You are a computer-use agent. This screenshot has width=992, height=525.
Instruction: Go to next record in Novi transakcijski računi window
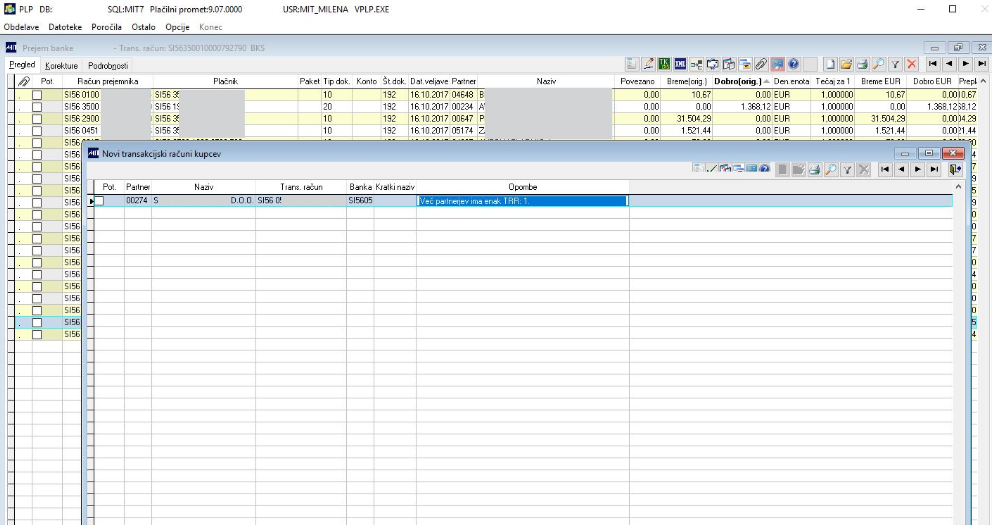(x=918, y=169)
